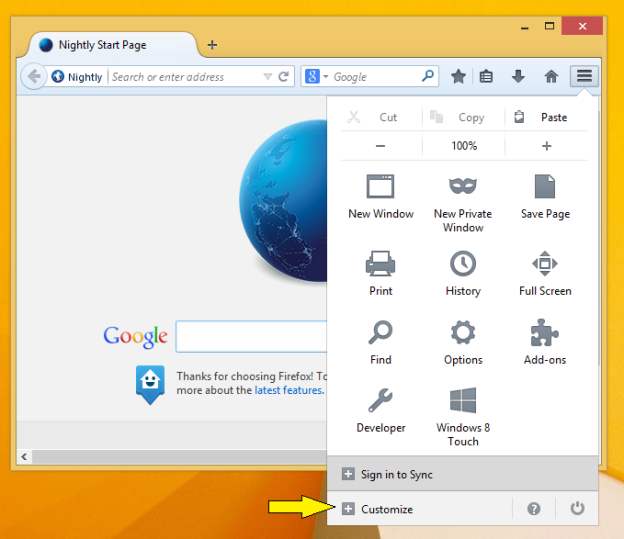Click Paste in the edit controls
This screenshot has height=539, width=624.
click(546, 117)
